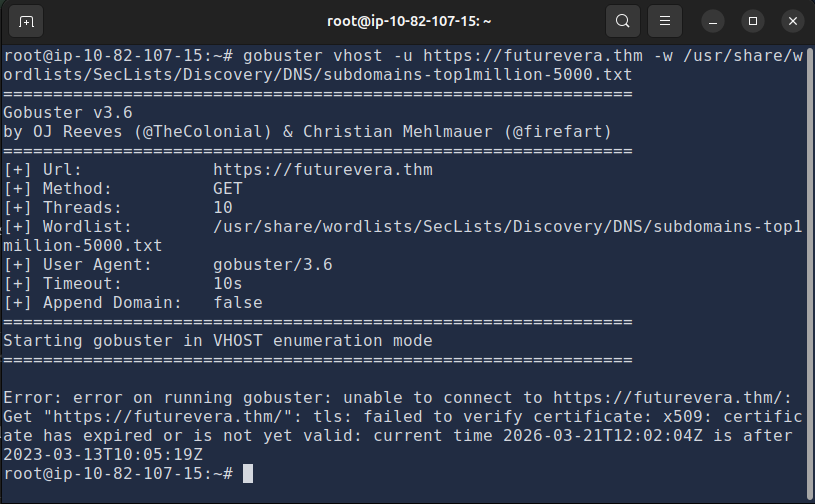Click the Method value GET
815x504 pixels.
coord(228,189)
